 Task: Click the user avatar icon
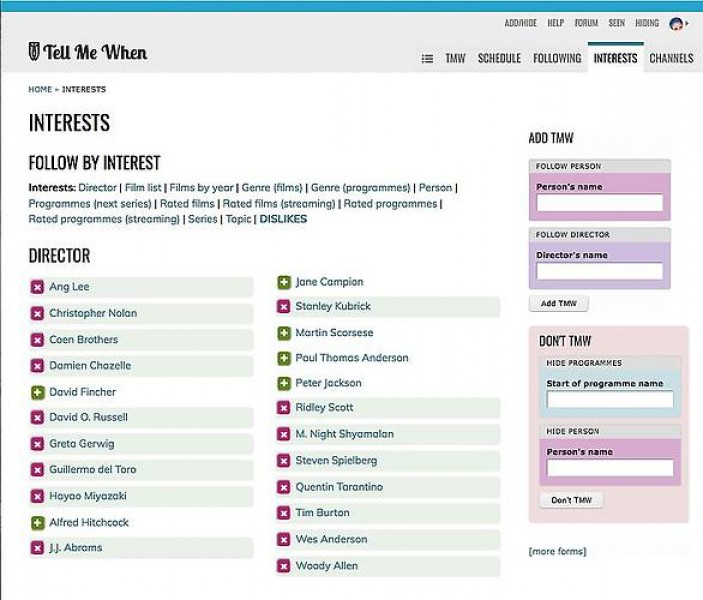pos(676,23)
